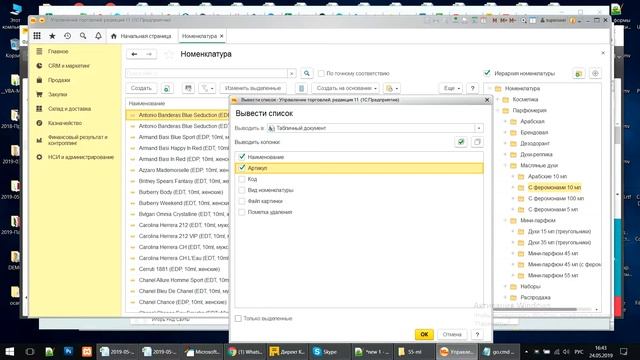
Task: Click Создать button
Action: pos(141,88)
